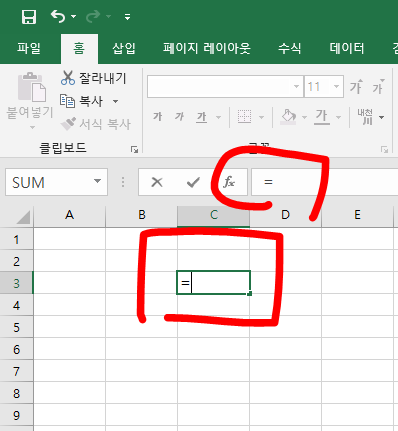This screenshot has width=398, height=431.
Task: Select column E header
Action: [358, 215]
